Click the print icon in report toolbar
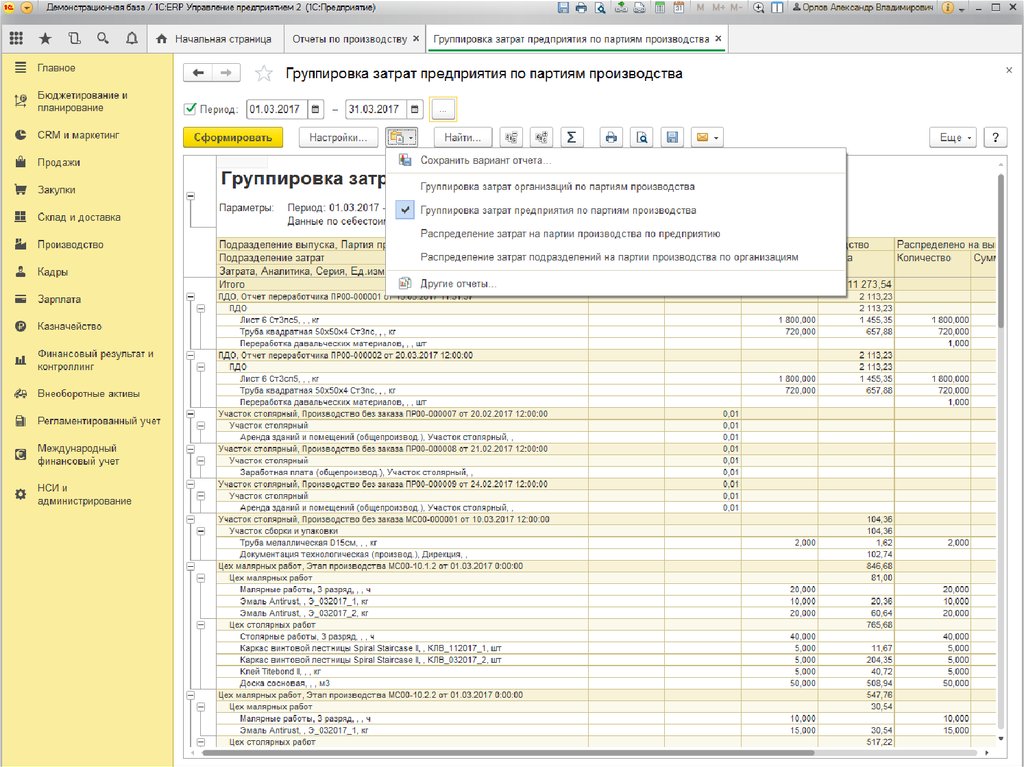 tap(612, 138)
